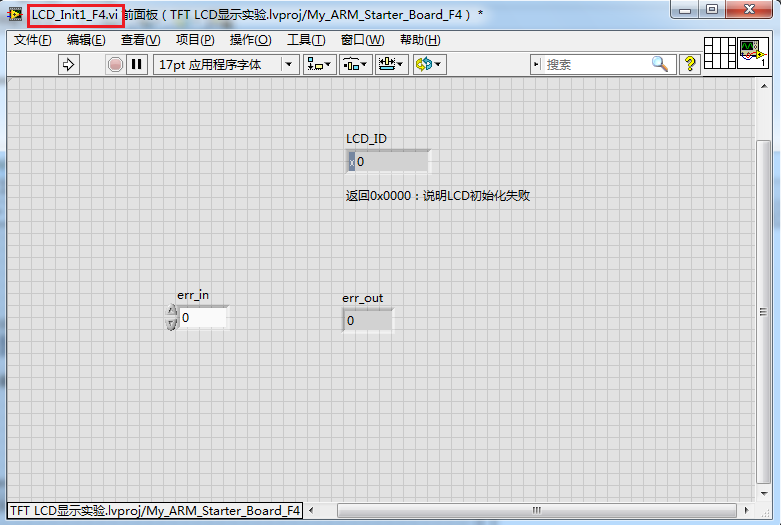
Task: Open the Reorder dropdown
Action: (x=429, y=65)
